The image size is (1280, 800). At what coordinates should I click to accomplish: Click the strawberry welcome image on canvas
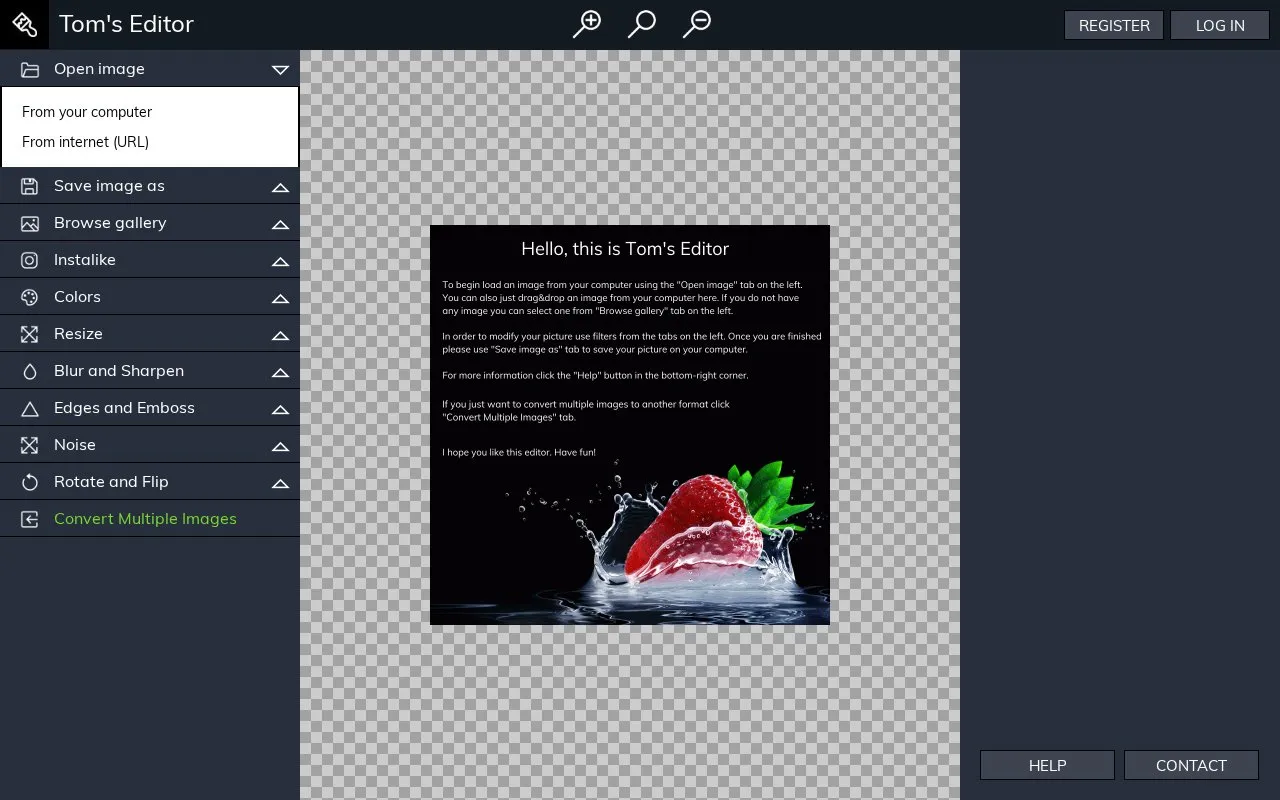click(630, 425)
